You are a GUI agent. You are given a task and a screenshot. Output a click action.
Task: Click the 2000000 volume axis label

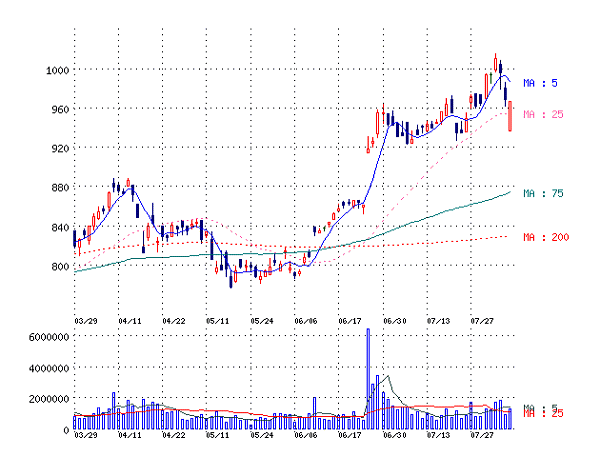point(49,399)
